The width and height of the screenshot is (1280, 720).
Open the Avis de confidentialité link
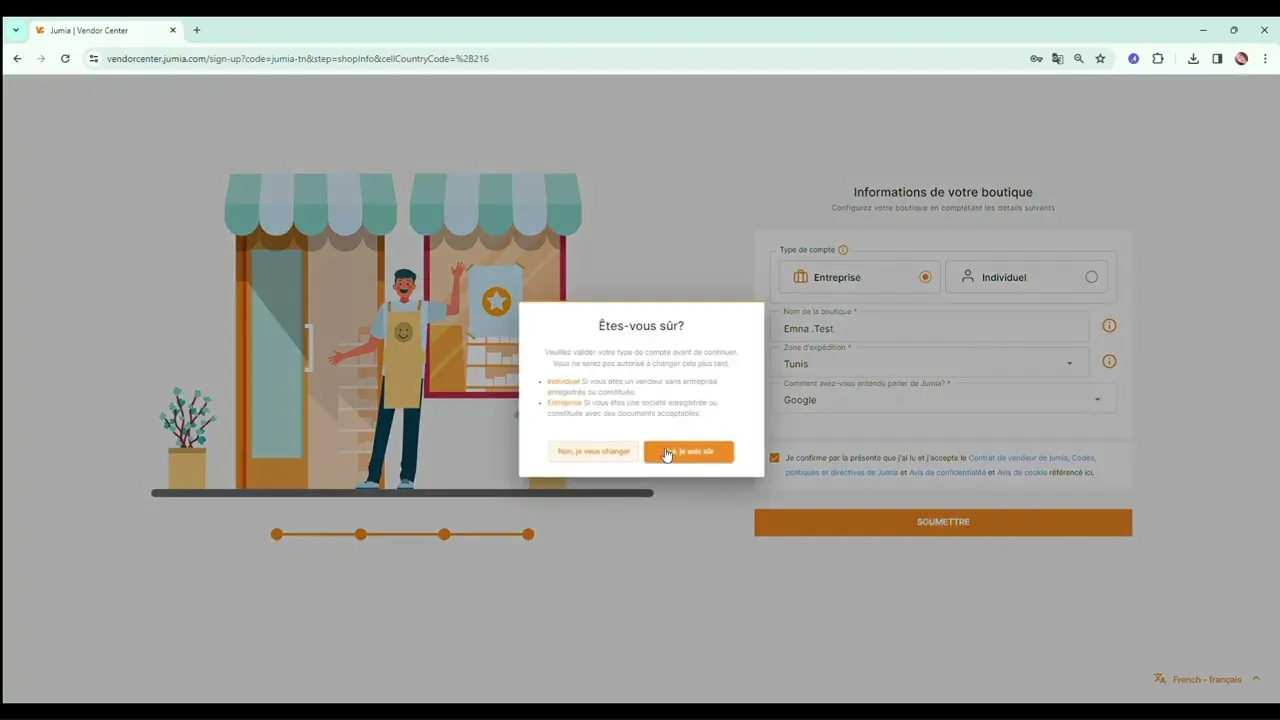947,473
